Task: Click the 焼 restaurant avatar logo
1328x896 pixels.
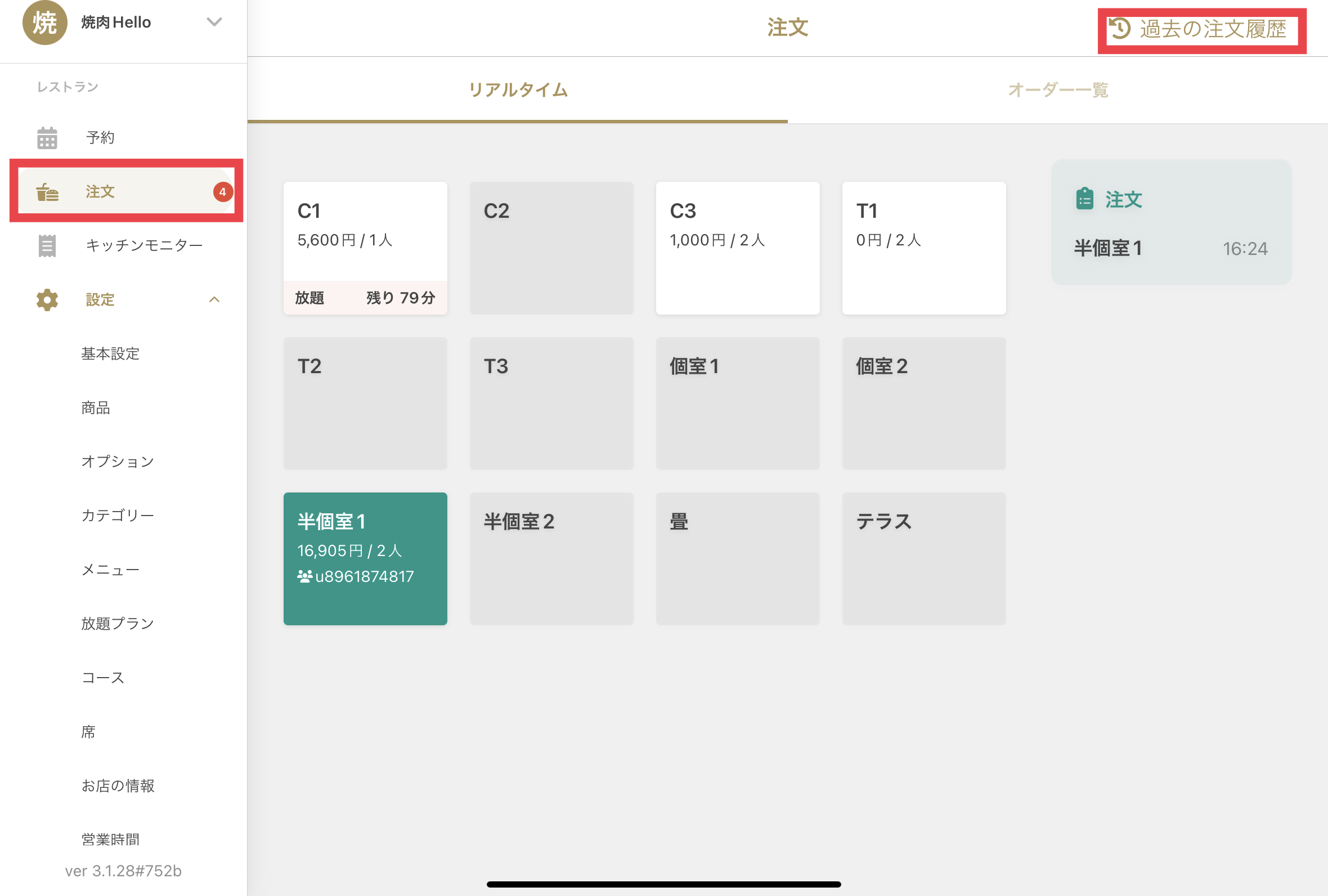Action: (x=45, y=24)
